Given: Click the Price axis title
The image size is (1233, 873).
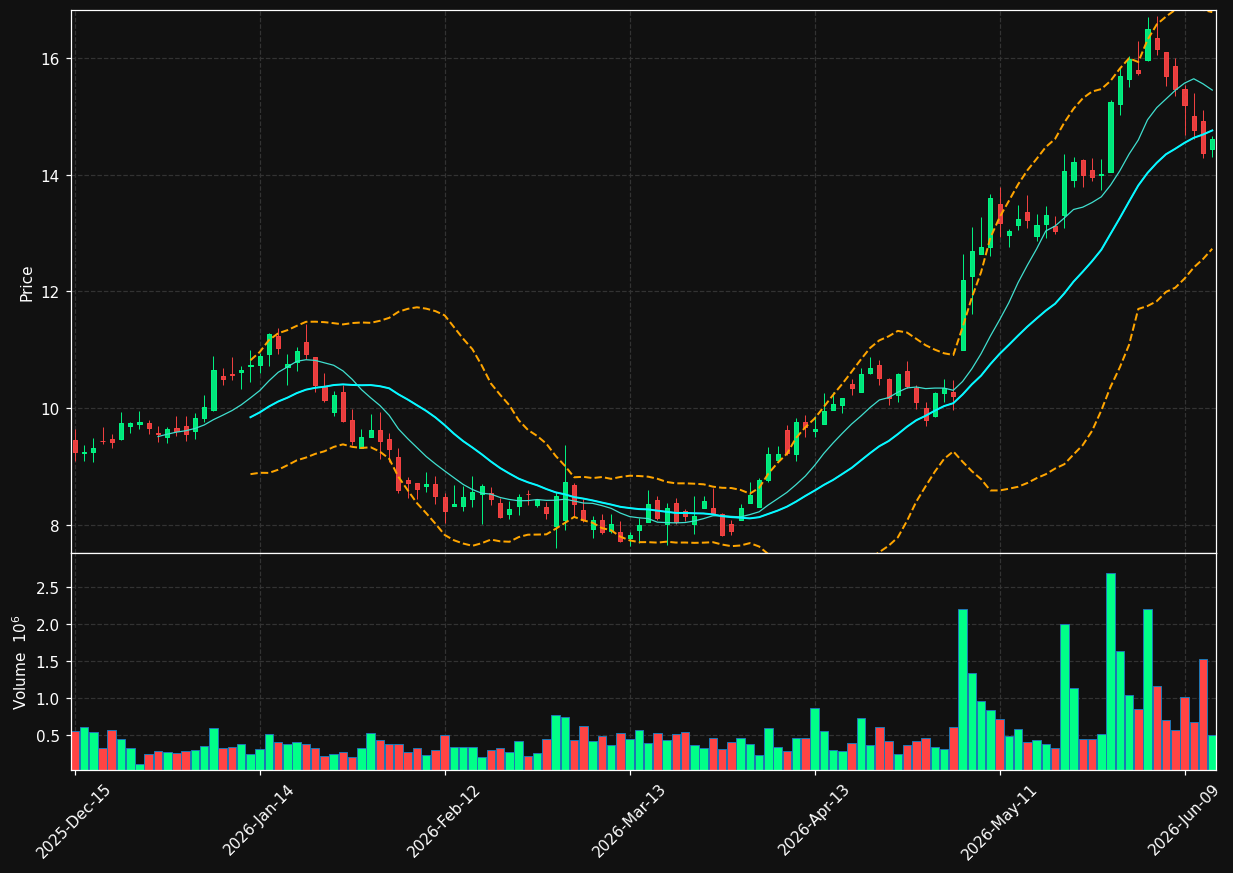Looking at the screenshot, I should tap(27, 283).
